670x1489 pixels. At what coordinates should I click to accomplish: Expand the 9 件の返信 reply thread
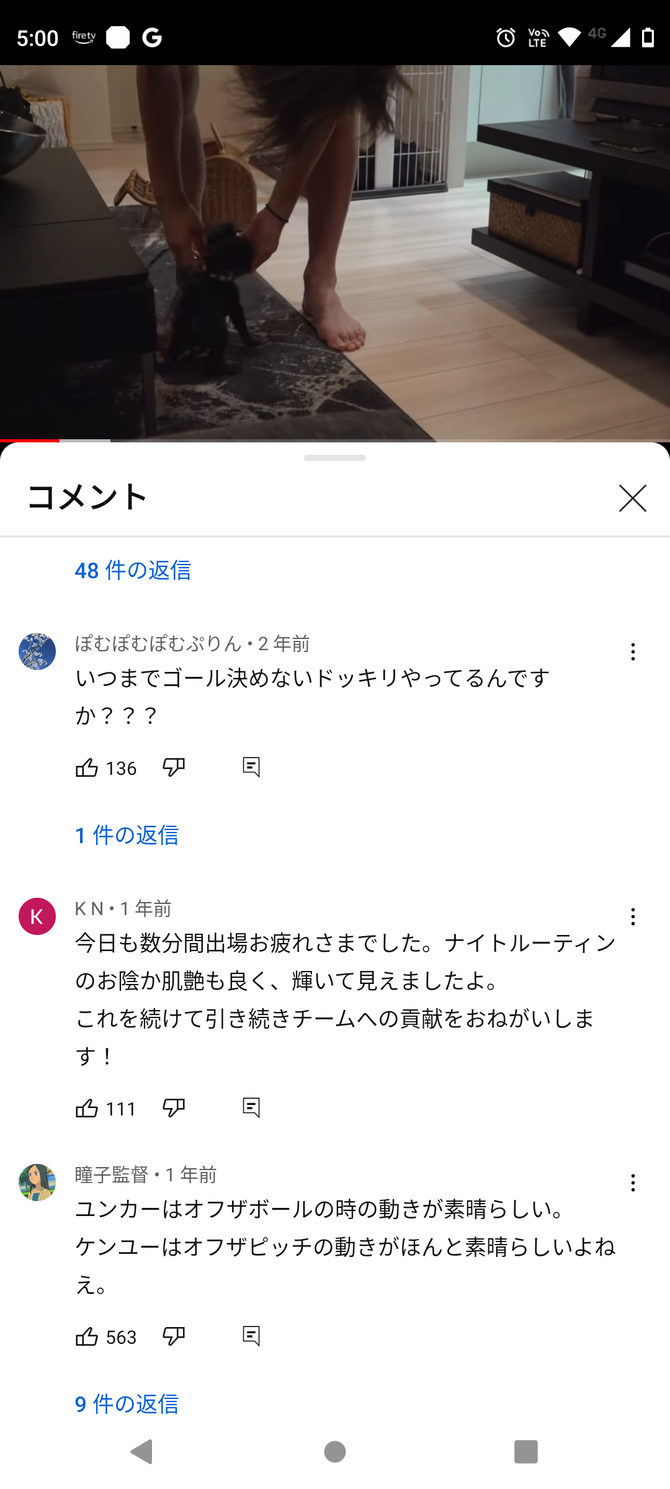coord(127,1404)
